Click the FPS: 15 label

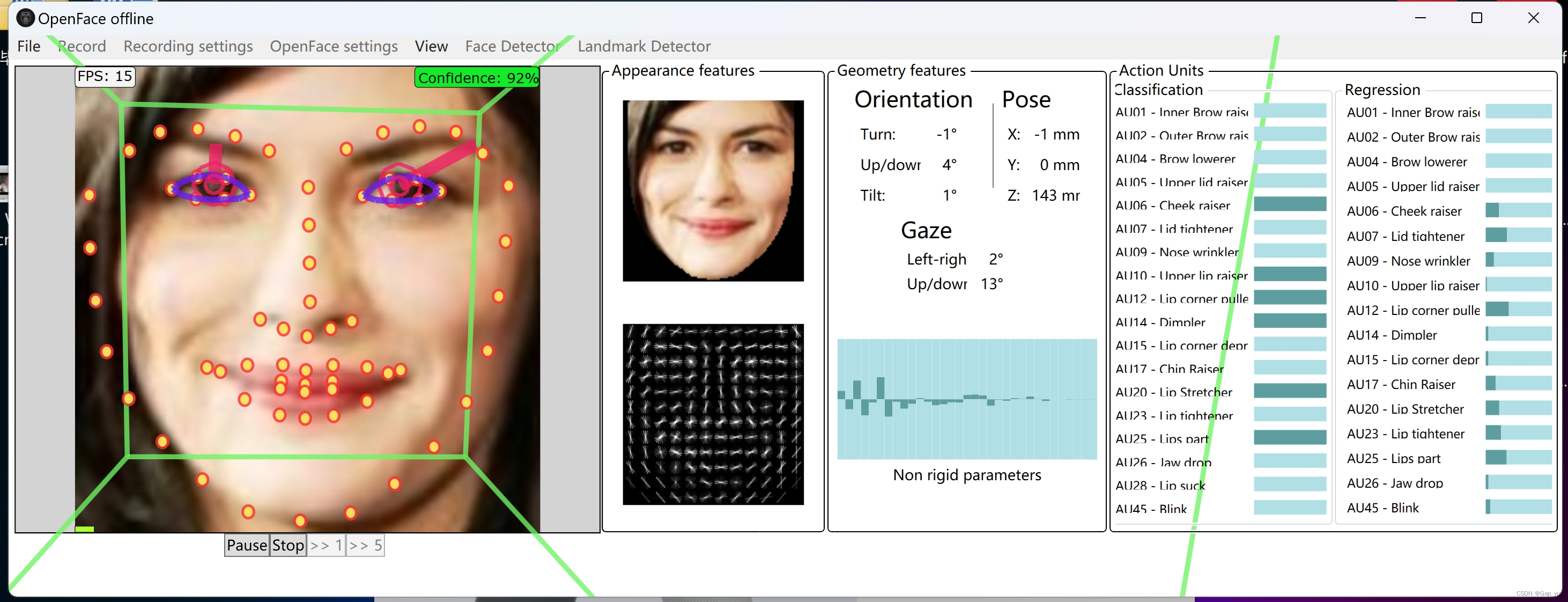tap(105, 76)
